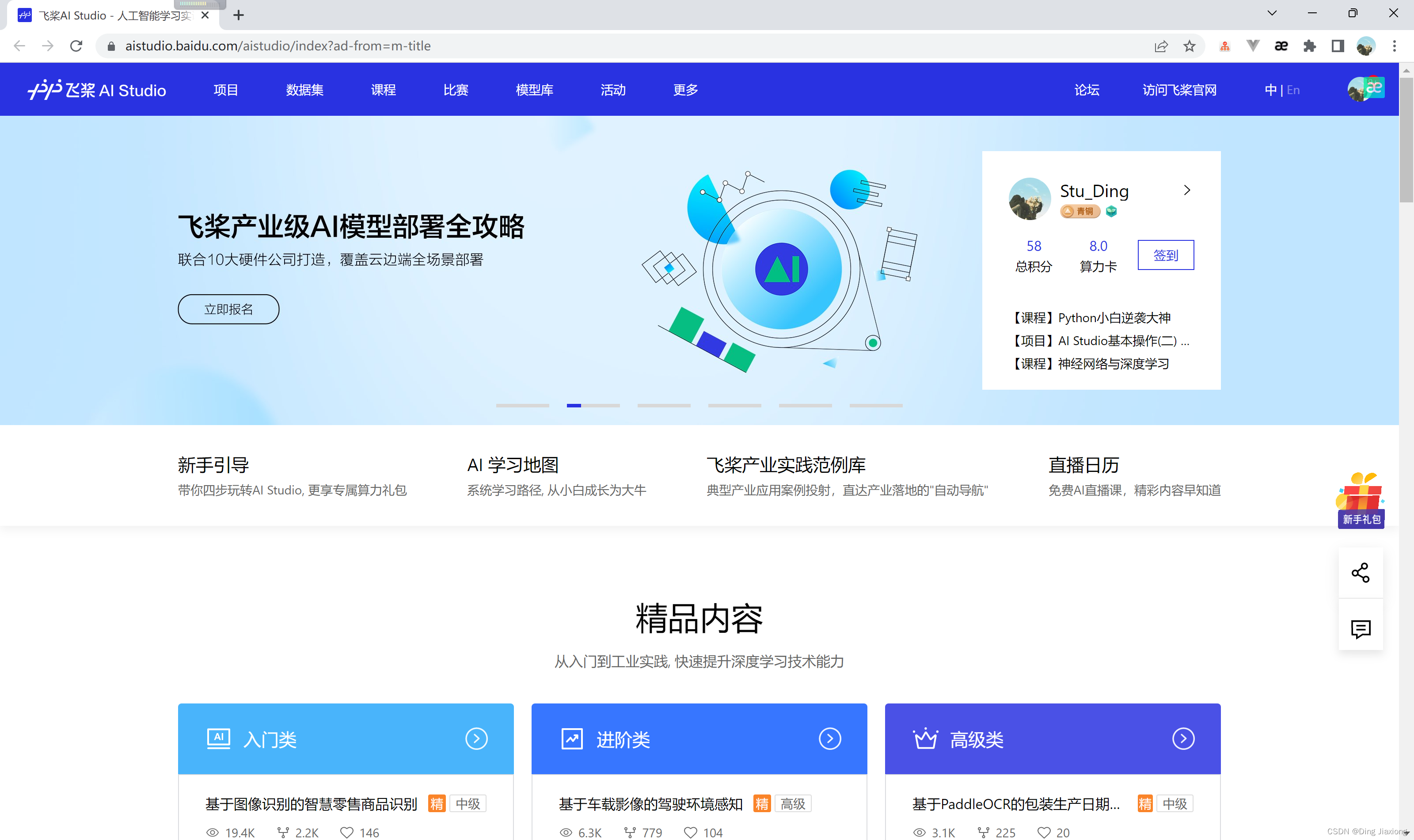Click the share icon on right edge
Image resolution: width=1414 pixels, height=840 pixels.
(x=1361, y=573)
